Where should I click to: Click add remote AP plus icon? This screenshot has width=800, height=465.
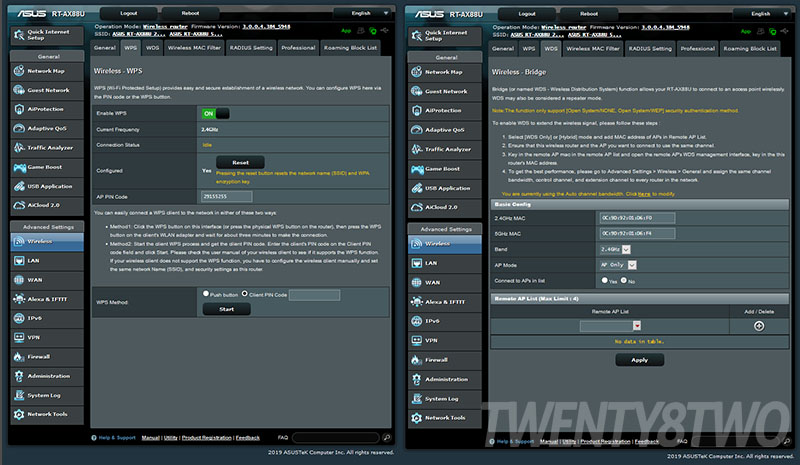tap(759, 326)
